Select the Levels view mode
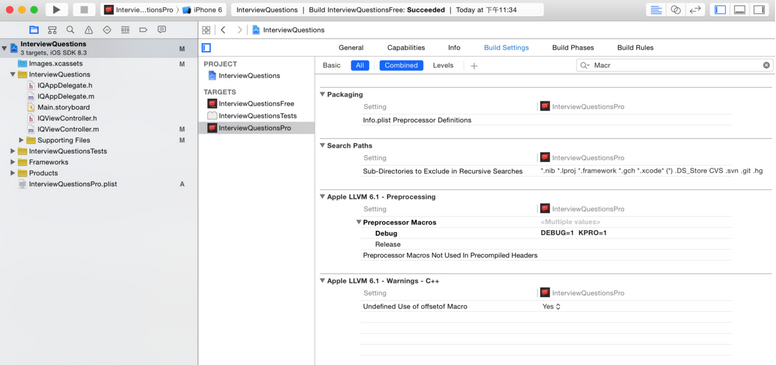 pos(443,65)
